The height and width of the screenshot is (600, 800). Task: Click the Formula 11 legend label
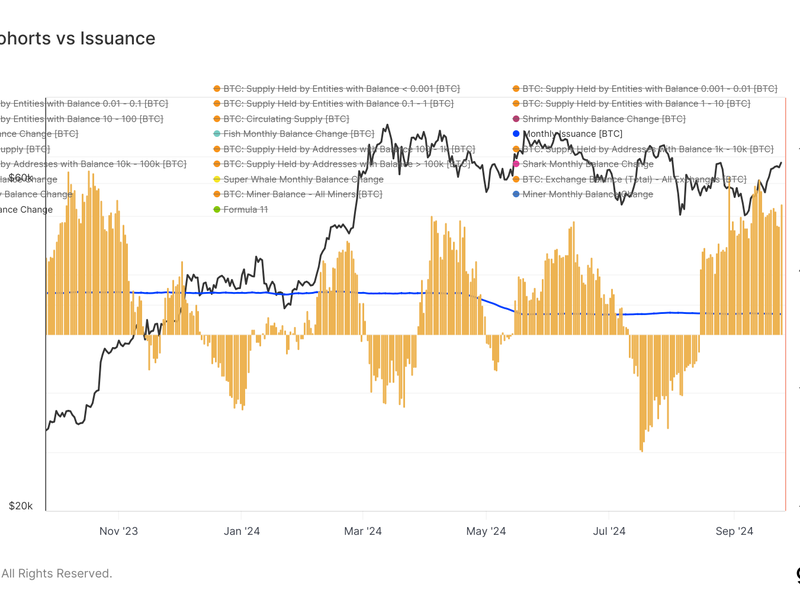(245, 209)
